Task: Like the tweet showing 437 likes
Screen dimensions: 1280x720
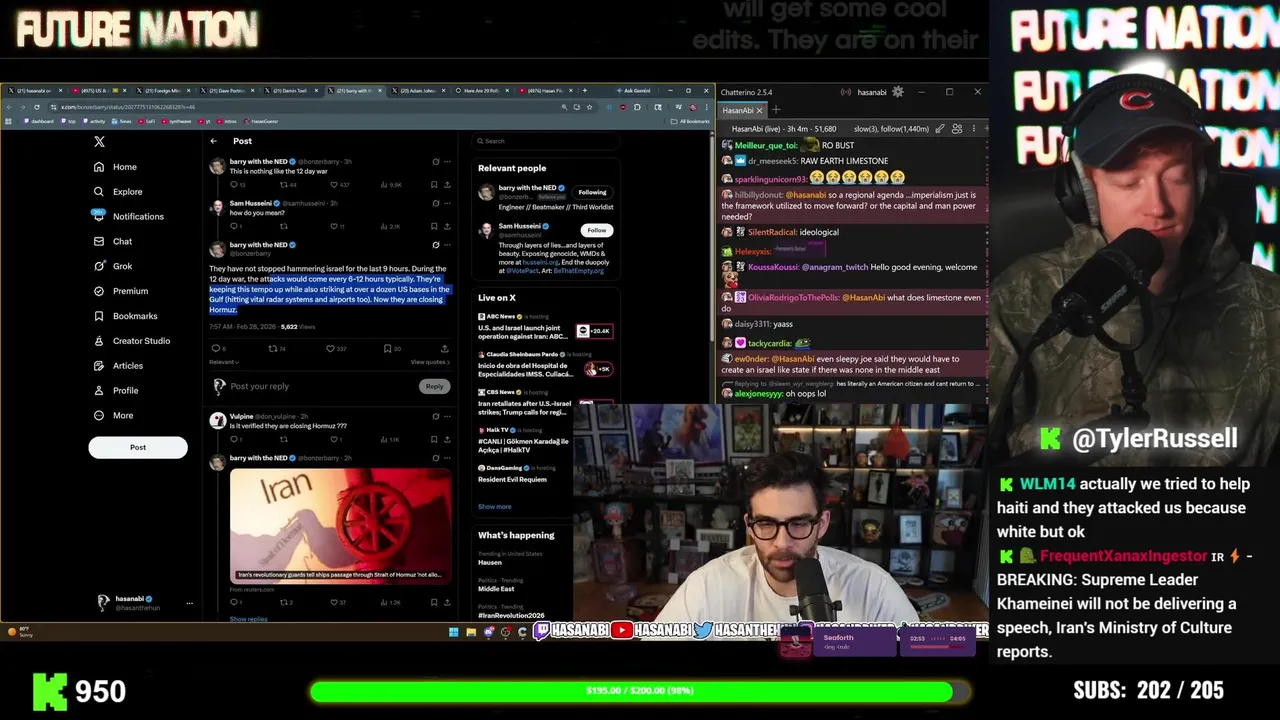Action: pos(340,184)
